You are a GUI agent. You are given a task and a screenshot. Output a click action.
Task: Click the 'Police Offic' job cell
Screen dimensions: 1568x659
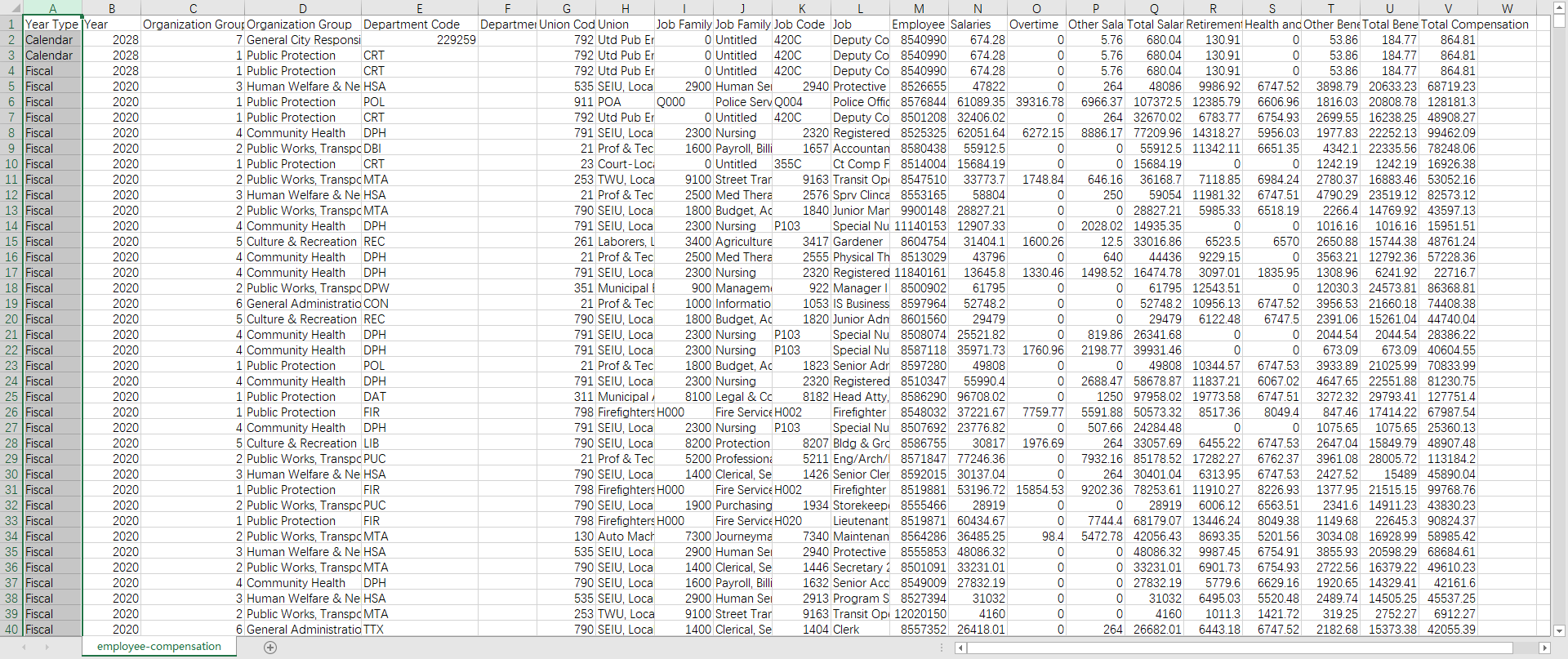(860, 102)
